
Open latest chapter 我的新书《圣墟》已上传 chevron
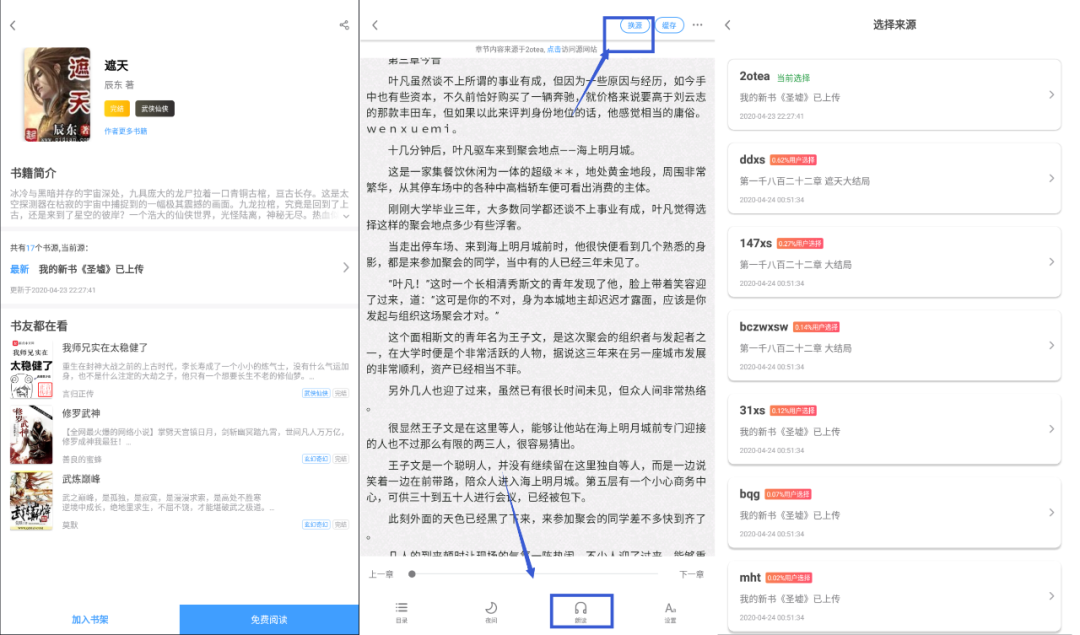(x=346, y=268)
